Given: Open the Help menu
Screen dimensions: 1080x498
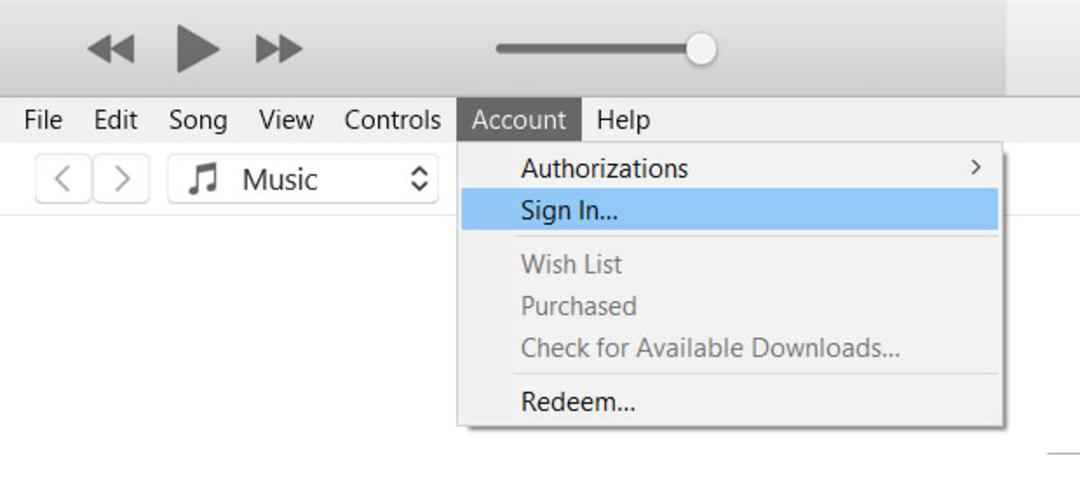Looking at the screenshot, I should tap(623, 120).
